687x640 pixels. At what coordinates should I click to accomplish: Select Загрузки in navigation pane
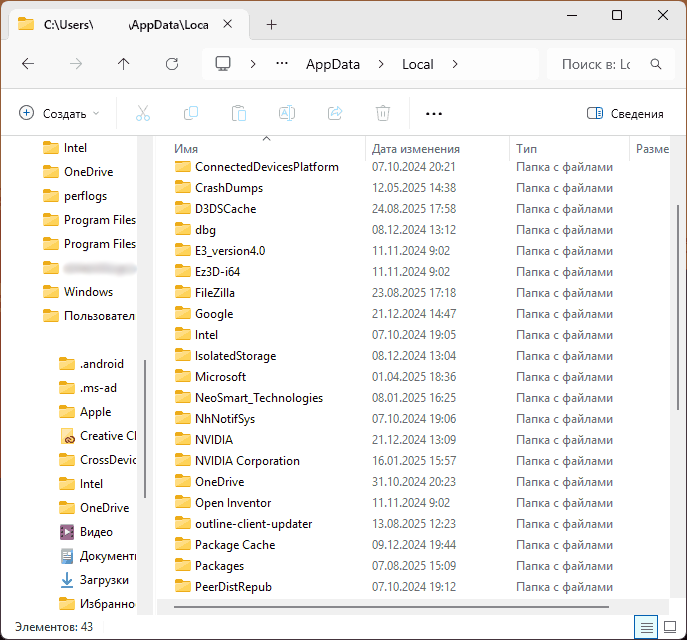pyautogui.click(x=94, y=580)
